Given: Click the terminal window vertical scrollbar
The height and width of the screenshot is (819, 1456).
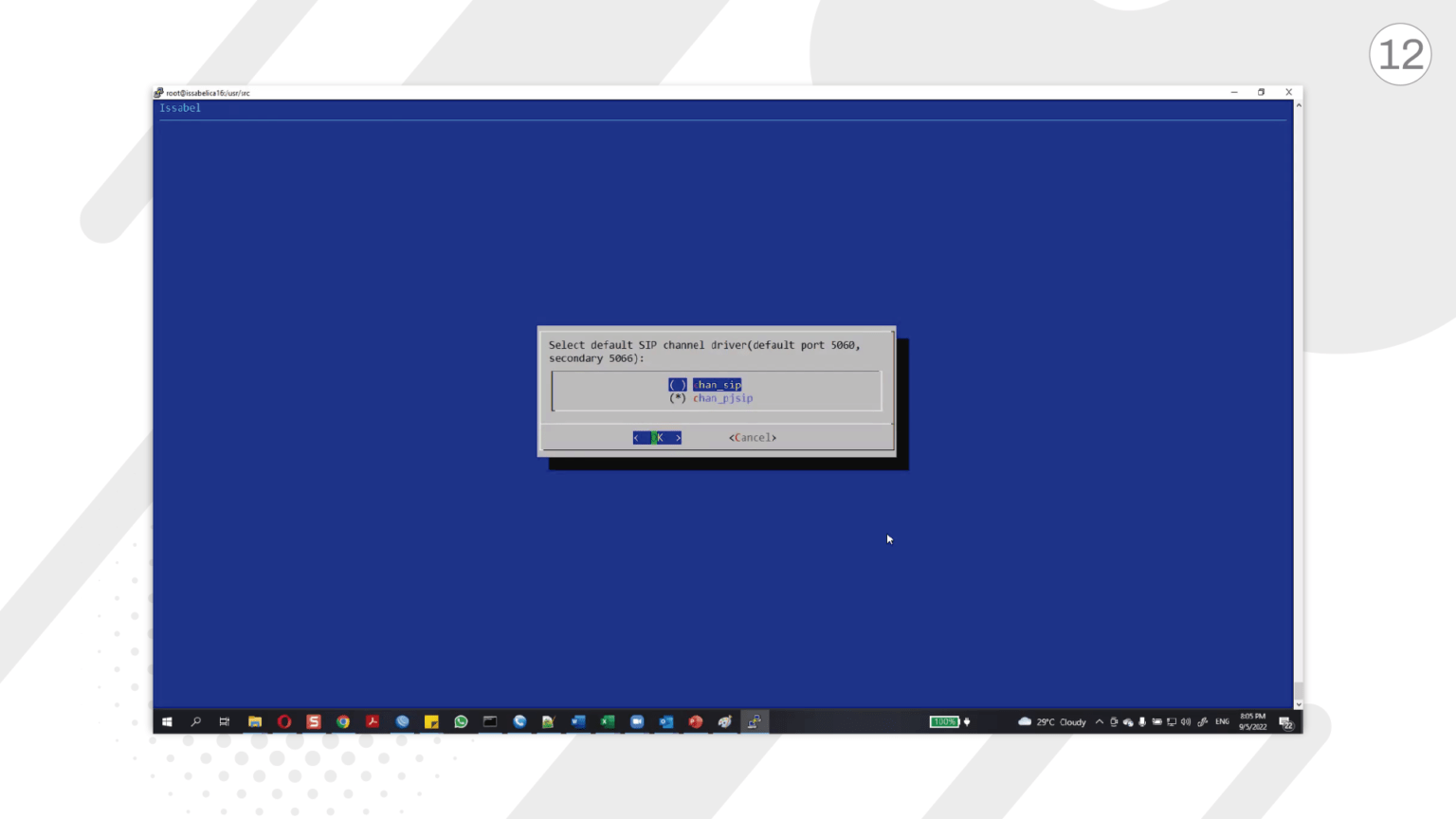Looking at the screenshot, I should click(1298, 405).
